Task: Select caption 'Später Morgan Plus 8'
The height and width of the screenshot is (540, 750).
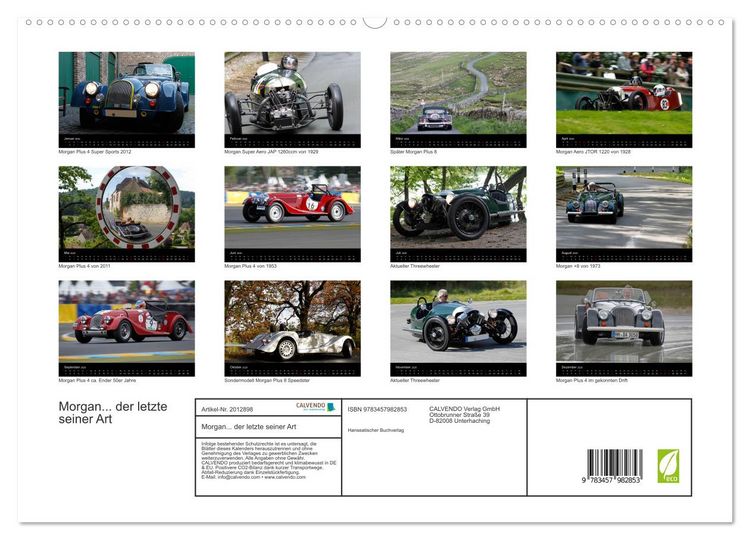Action: pos(413,152)
